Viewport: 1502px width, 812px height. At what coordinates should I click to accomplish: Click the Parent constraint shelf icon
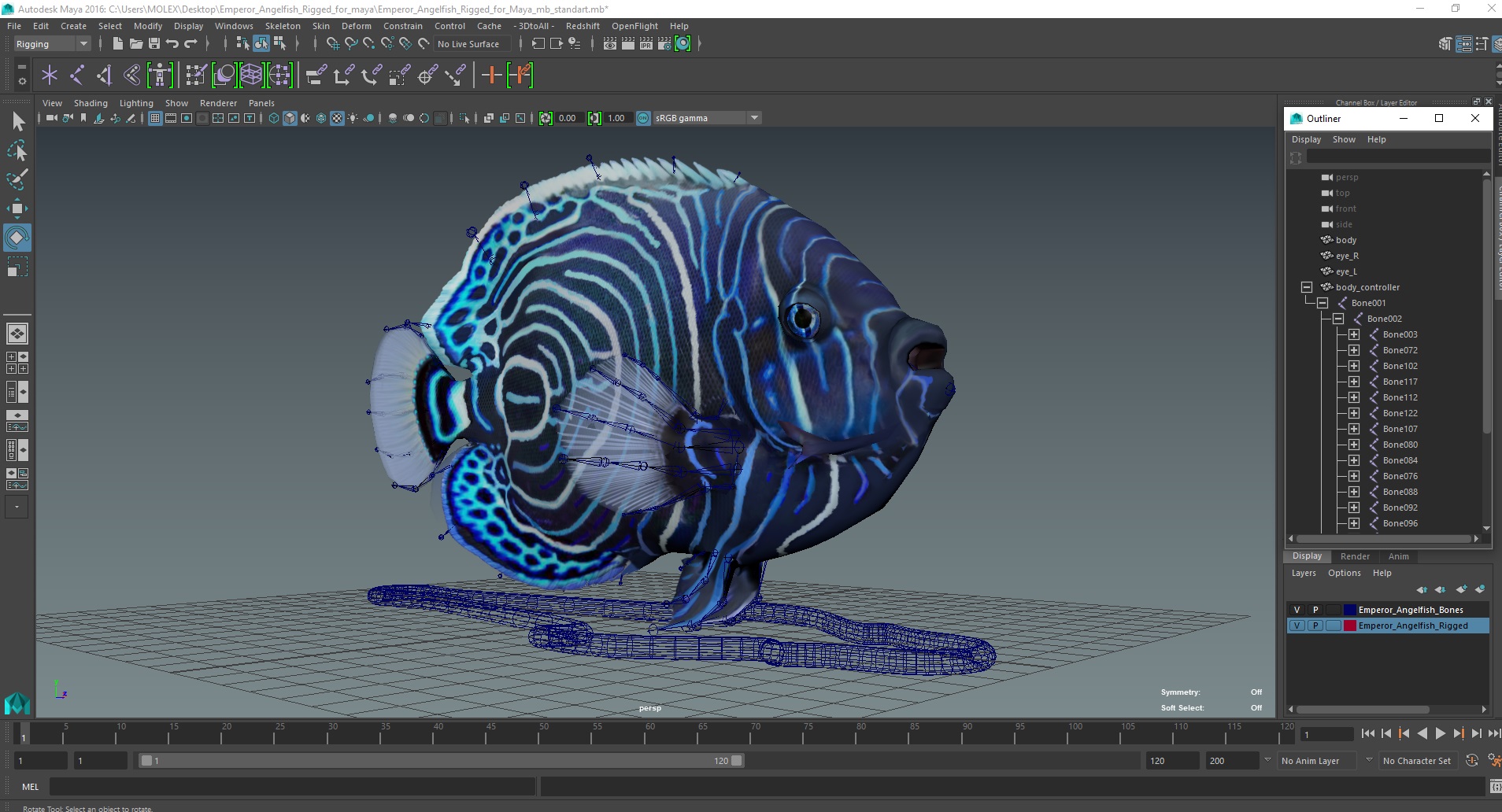(316, 76)
